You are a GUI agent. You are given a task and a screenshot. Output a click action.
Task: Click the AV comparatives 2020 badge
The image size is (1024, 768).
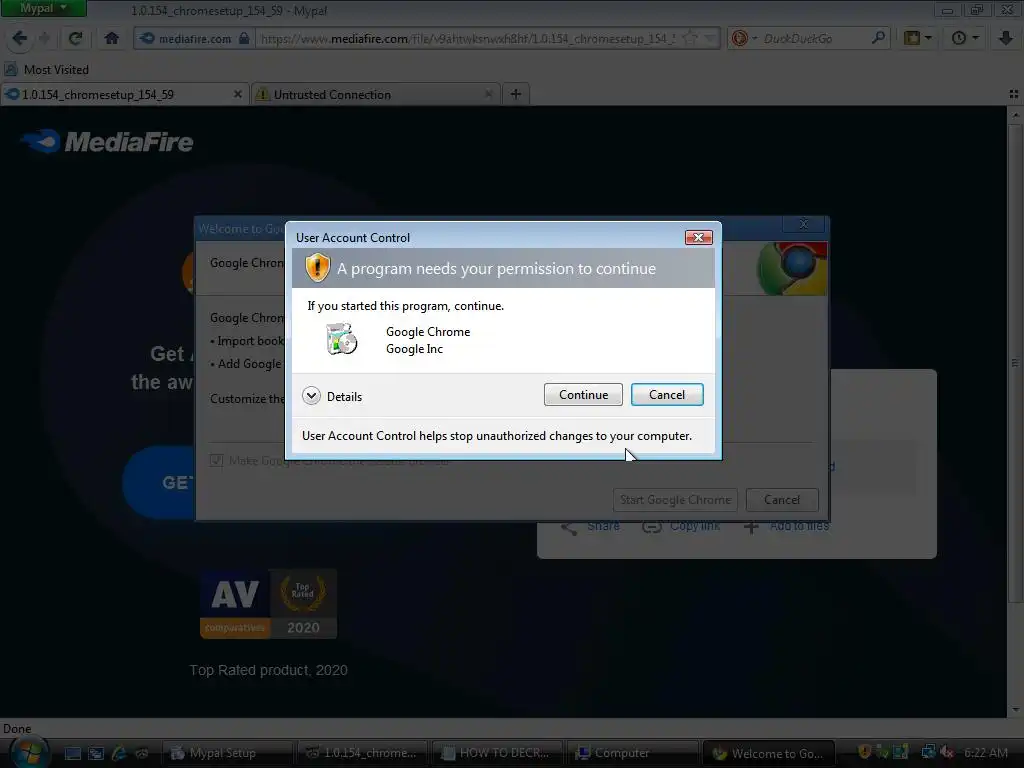click(268, 604)
